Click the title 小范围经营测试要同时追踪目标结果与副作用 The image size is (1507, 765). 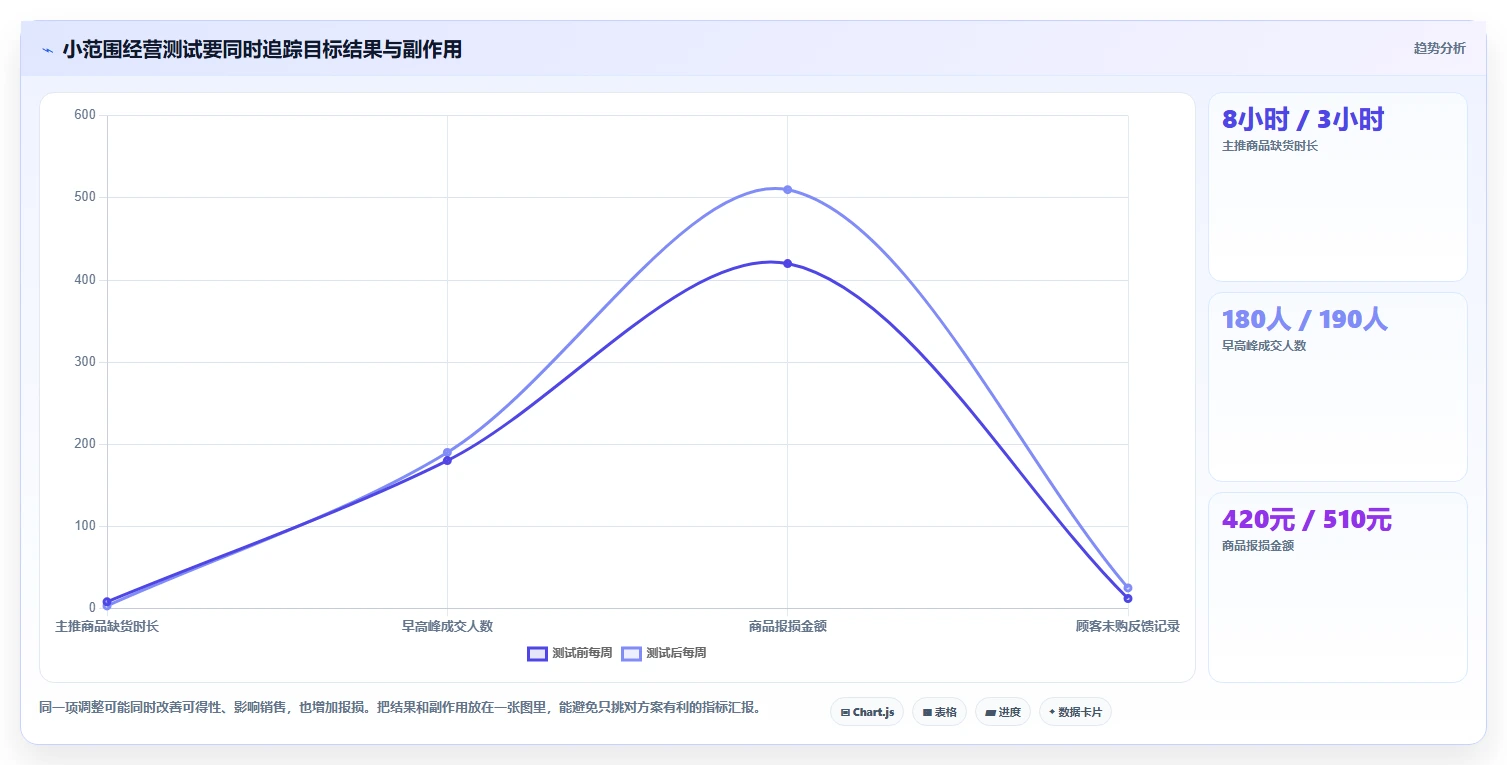[262, 50]
